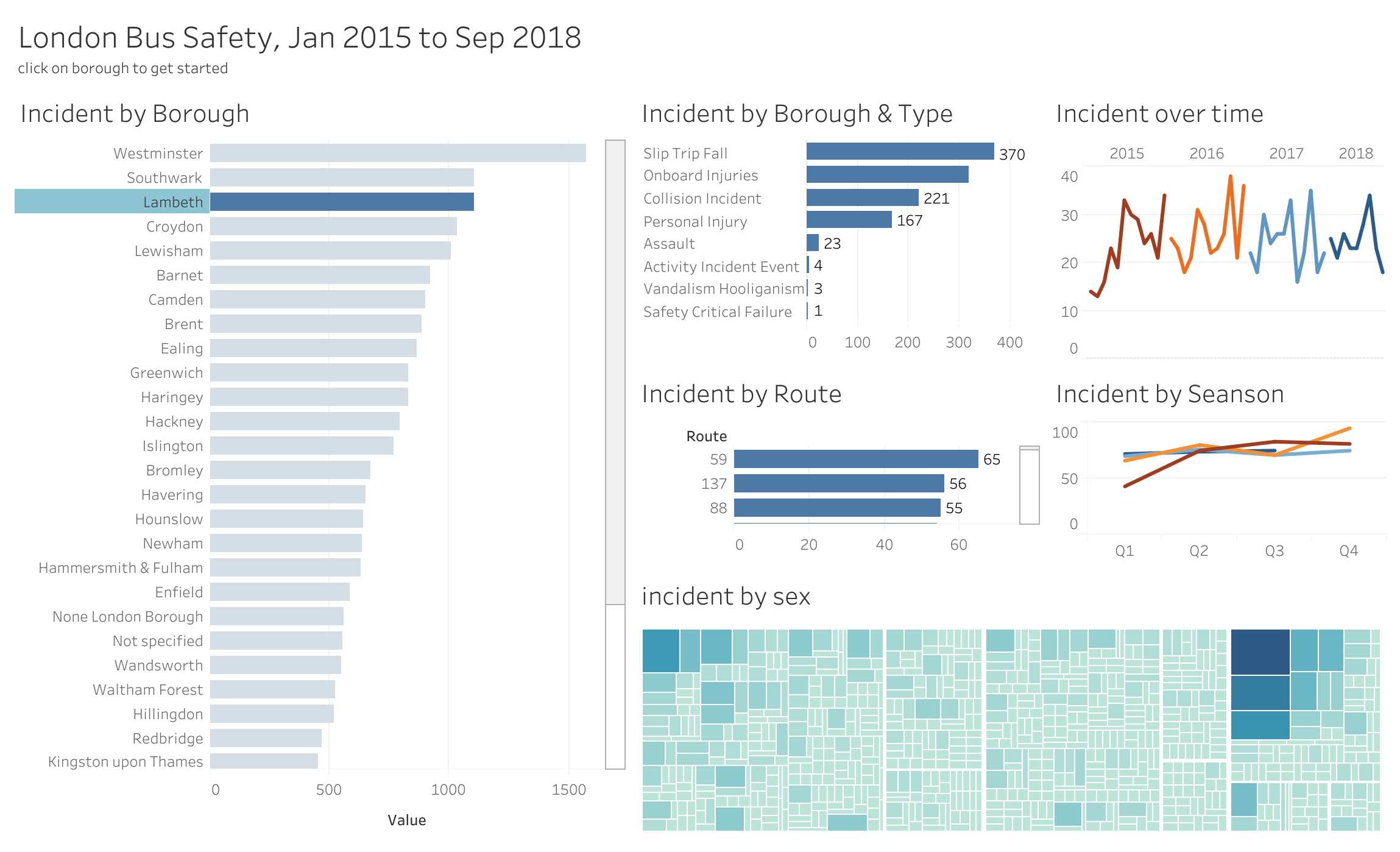Image resolution: width=1400 pixels, height=852 pixels.
Task: Select the highlighted Lambeth row
Action: (244, 202)
